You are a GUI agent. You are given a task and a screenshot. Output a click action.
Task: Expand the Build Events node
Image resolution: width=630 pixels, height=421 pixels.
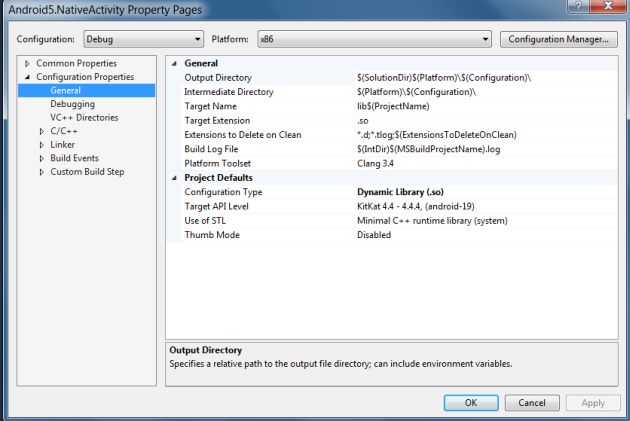pos(41,158)
